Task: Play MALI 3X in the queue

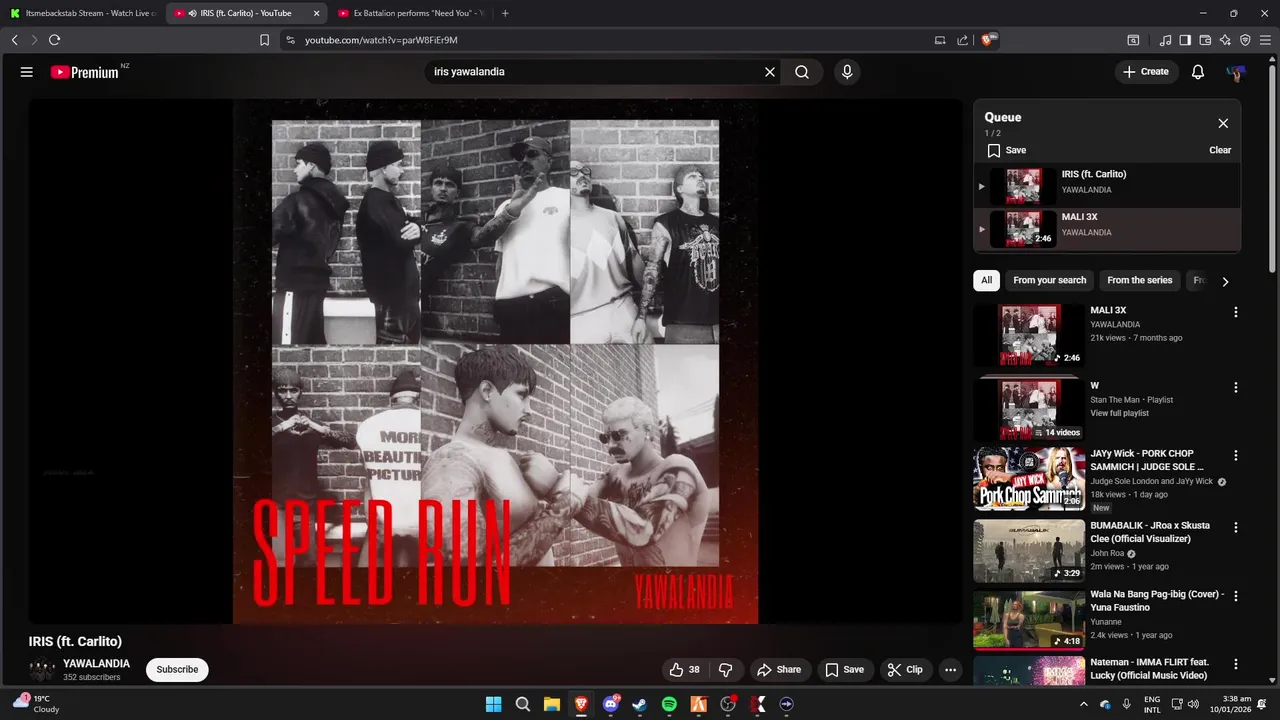Action: [x=1107, y=229]
